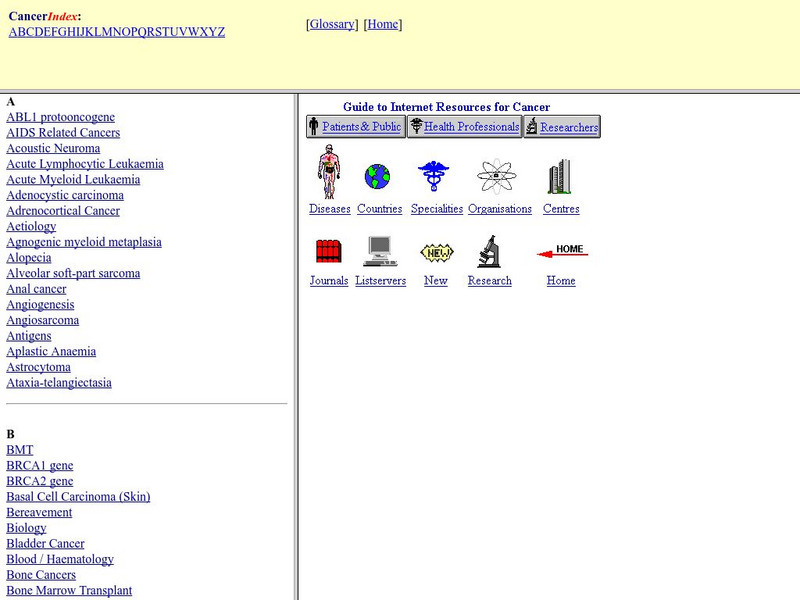Screen dimensions: 800x600
Task: Open the Listservers text link
Action: (381, 281)
